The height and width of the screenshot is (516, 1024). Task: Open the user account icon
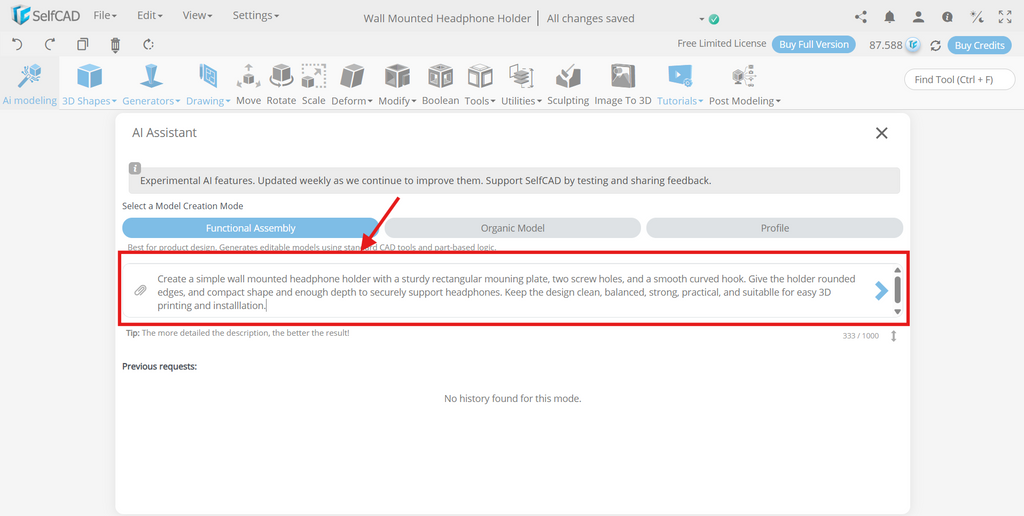pyautogui.click(x=918, y=18)
